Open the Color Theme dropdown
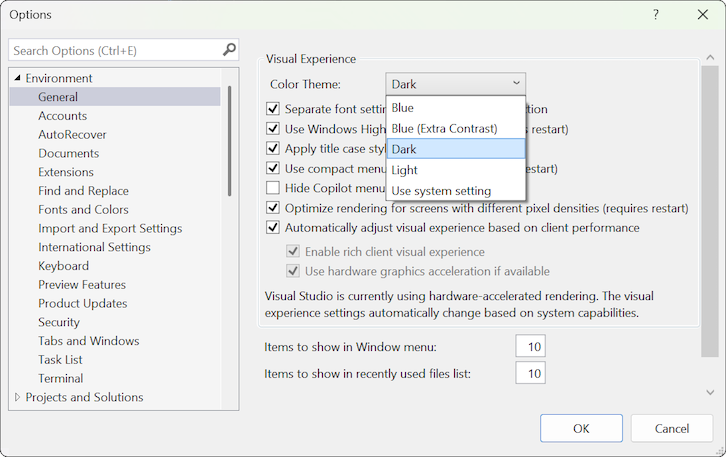The image size is (726, 457). (455, 84)
